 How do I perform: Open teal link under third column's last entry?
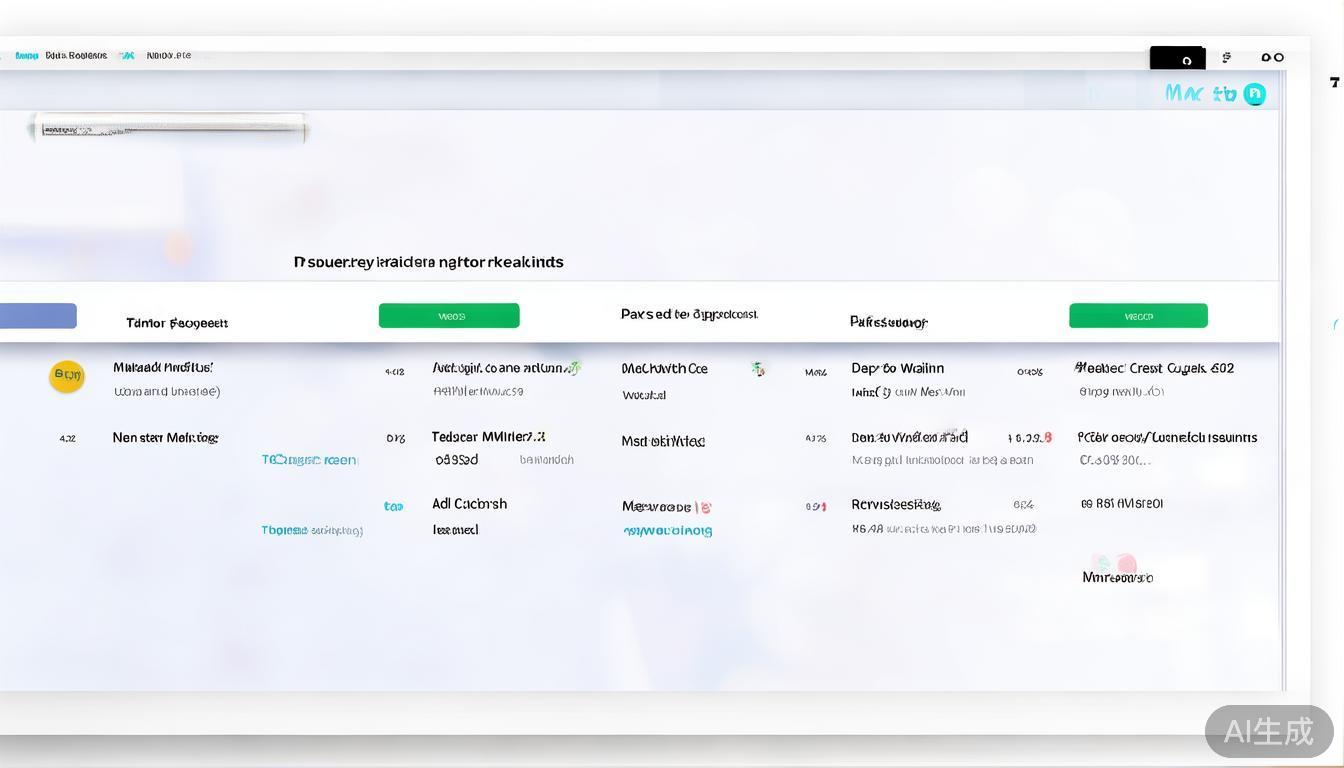point(667,531)
